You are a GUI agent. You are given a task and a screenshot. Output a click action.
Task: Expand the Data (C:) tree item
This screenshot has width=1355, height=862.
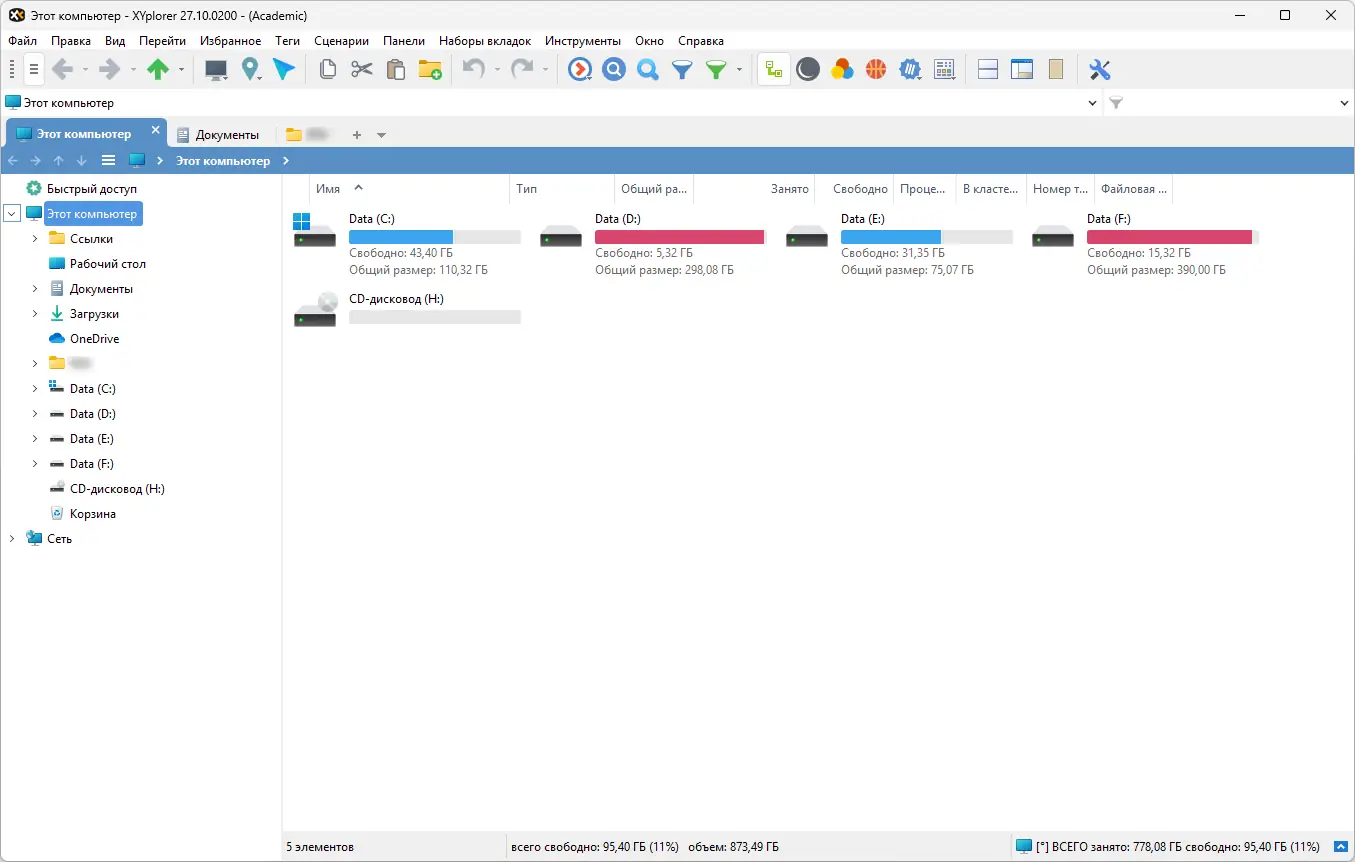[x=33, y=388]
